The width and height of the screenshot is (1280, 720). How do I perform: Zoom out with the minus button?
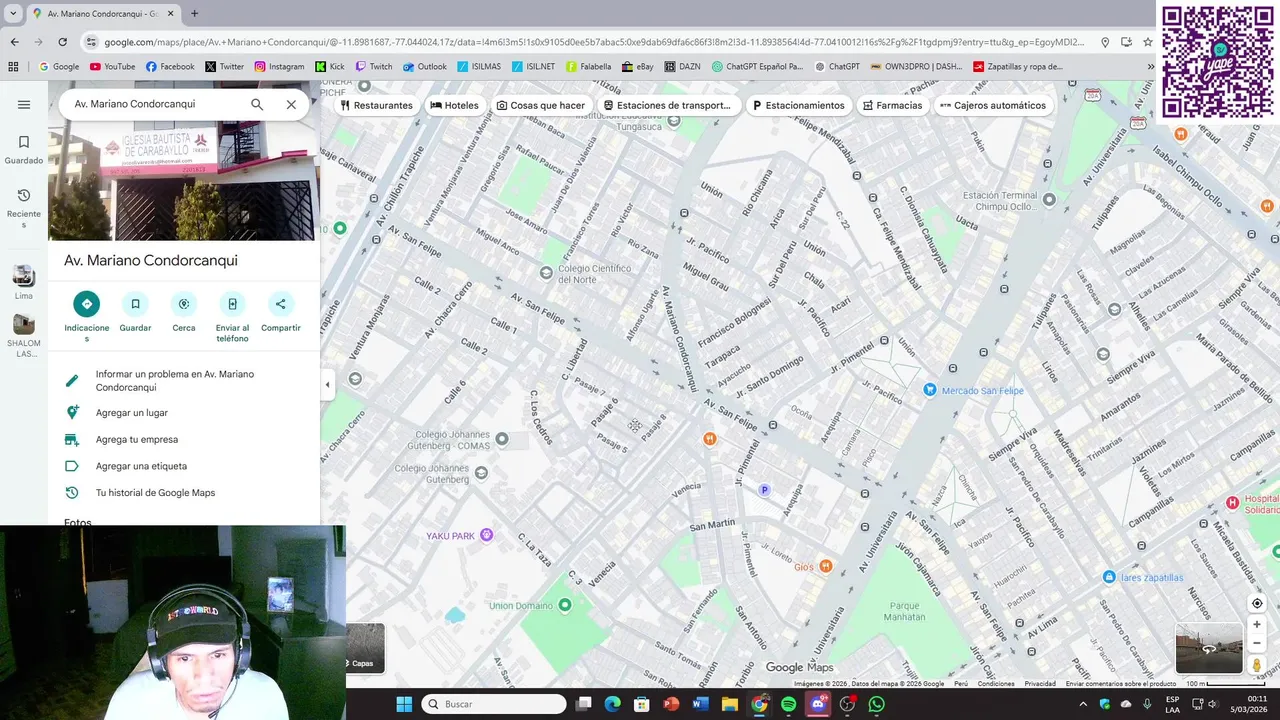click(1257, 643)
